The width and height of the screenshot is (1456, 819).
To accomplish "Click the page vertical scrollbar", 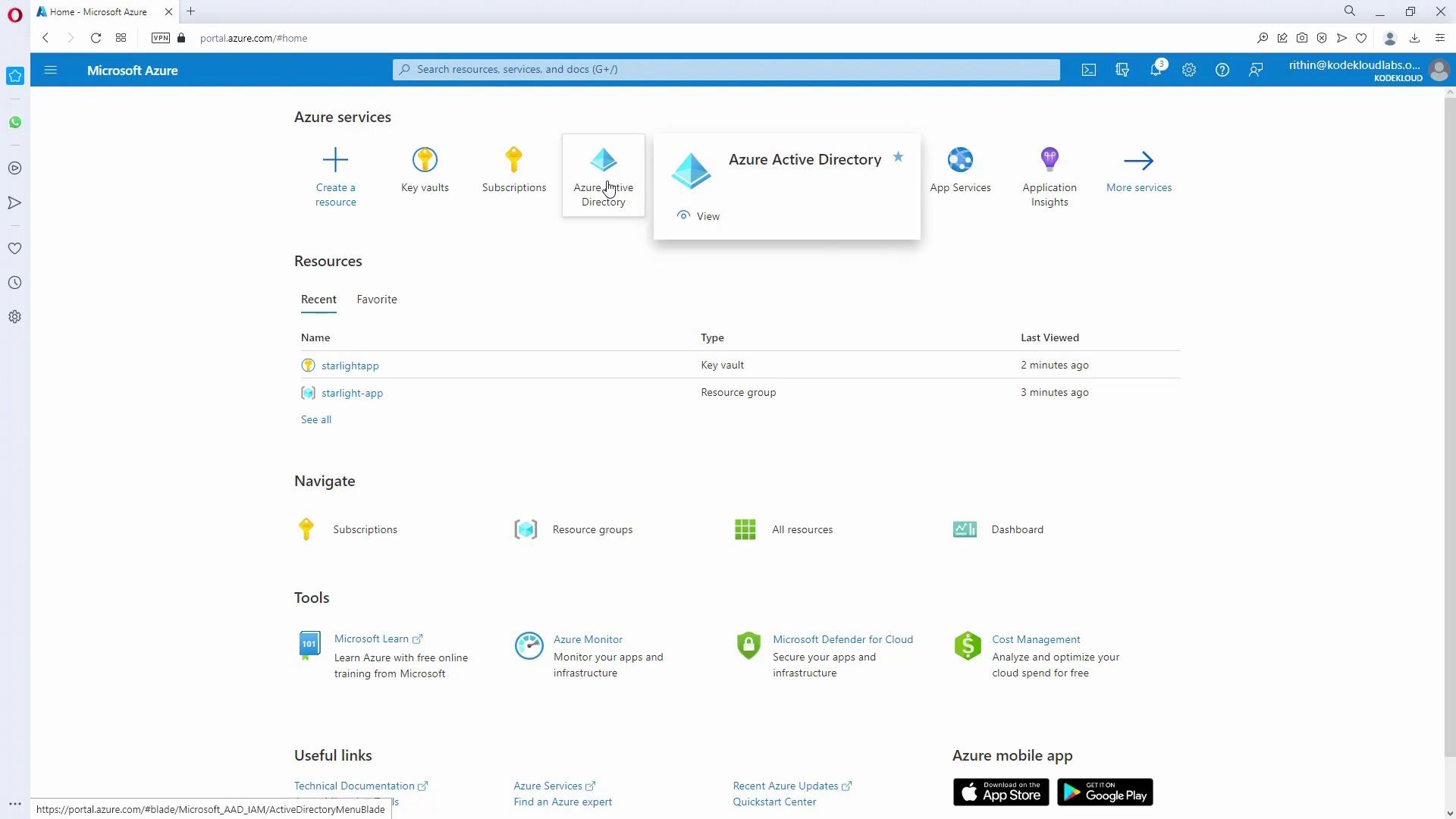I will point(1449,425).
